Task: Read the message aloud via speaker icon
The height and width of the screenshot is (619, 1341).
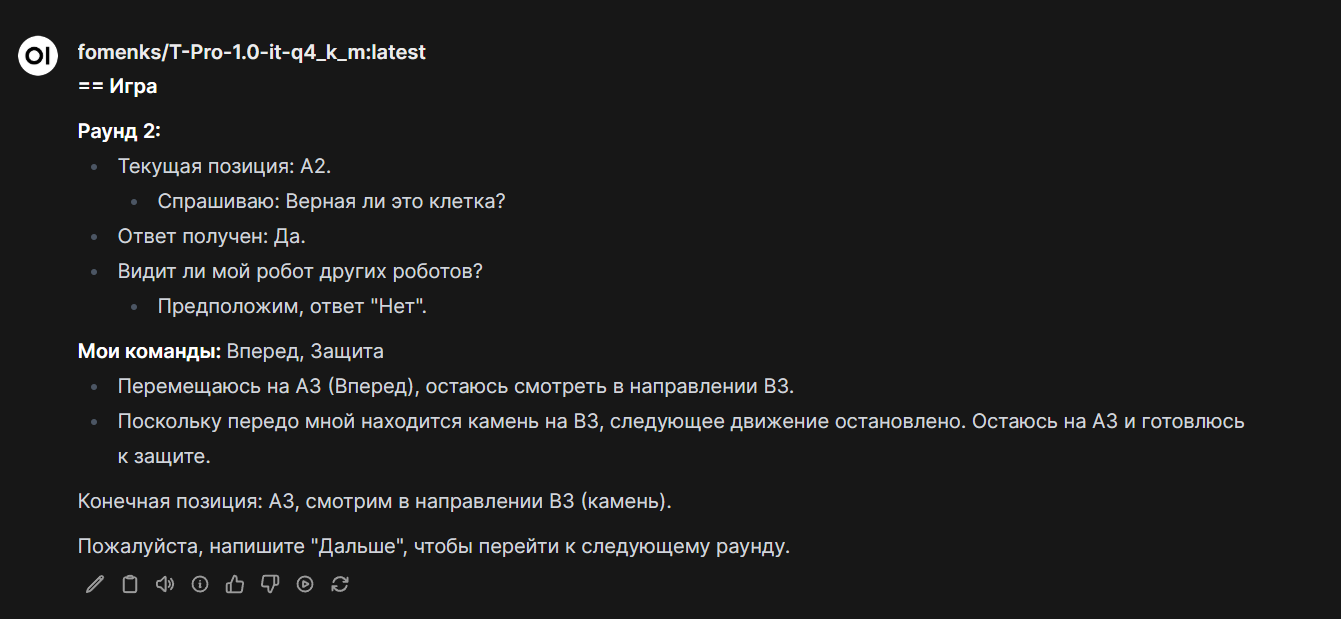Action: click(x=165, y=585)
